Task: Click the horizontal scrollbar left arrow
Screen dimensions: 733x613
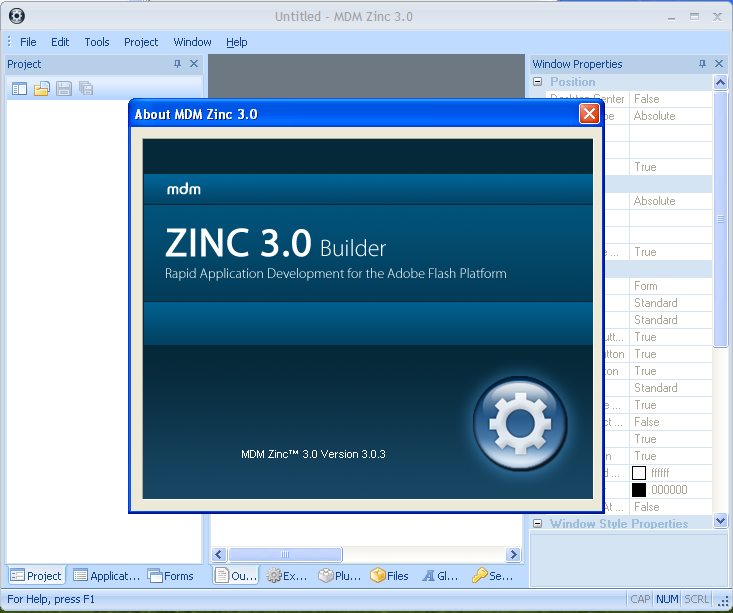Action: pyautogui.click(x=219, y=555)
